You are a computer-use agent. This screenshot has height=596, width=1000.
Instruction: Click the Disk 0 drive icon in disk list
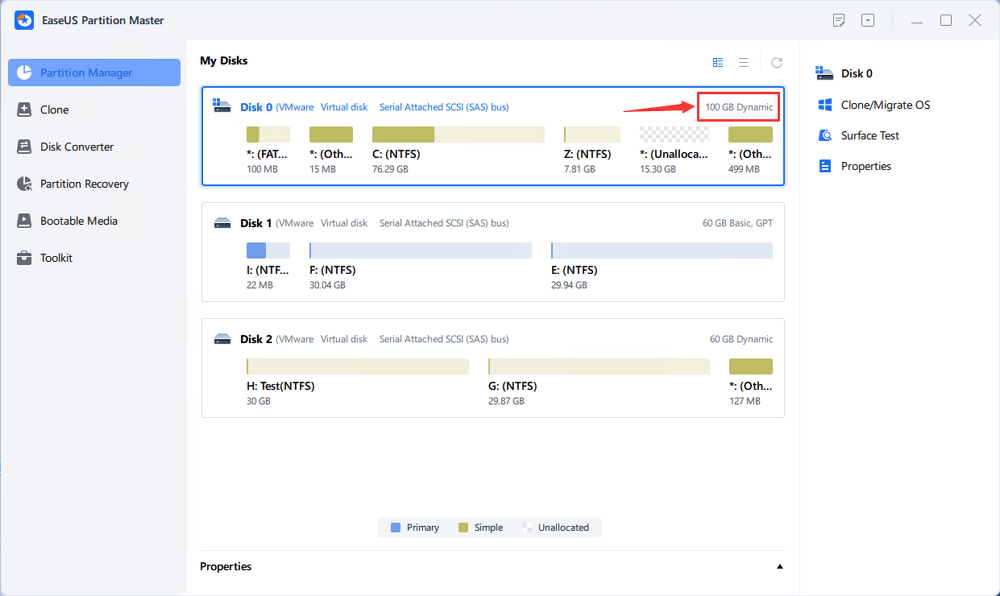click(x=222, y=106)
